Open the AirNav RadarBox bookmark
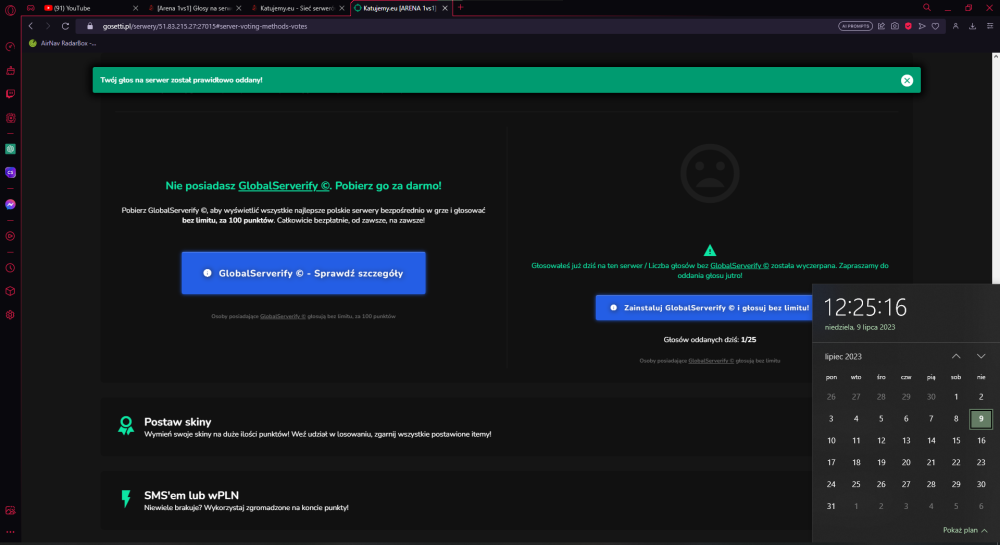Image resolution: width=1000 pixels, height=545 pixels. 62,43
